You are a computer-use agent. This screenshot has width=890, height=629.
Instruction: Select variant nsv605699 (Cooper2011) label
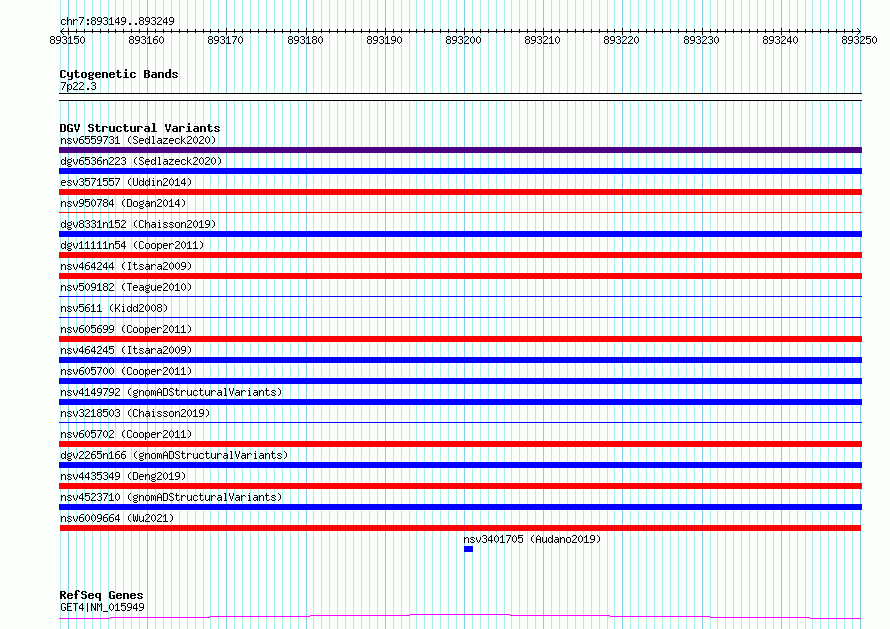point(126,329)
